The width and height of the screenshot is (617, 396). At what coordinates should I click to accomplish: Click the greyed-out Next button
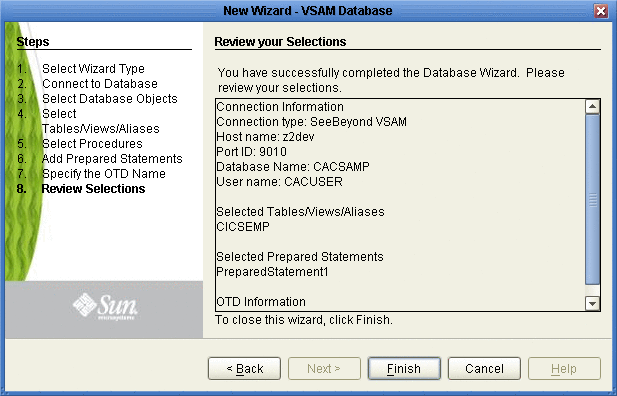tap(324, 368)
